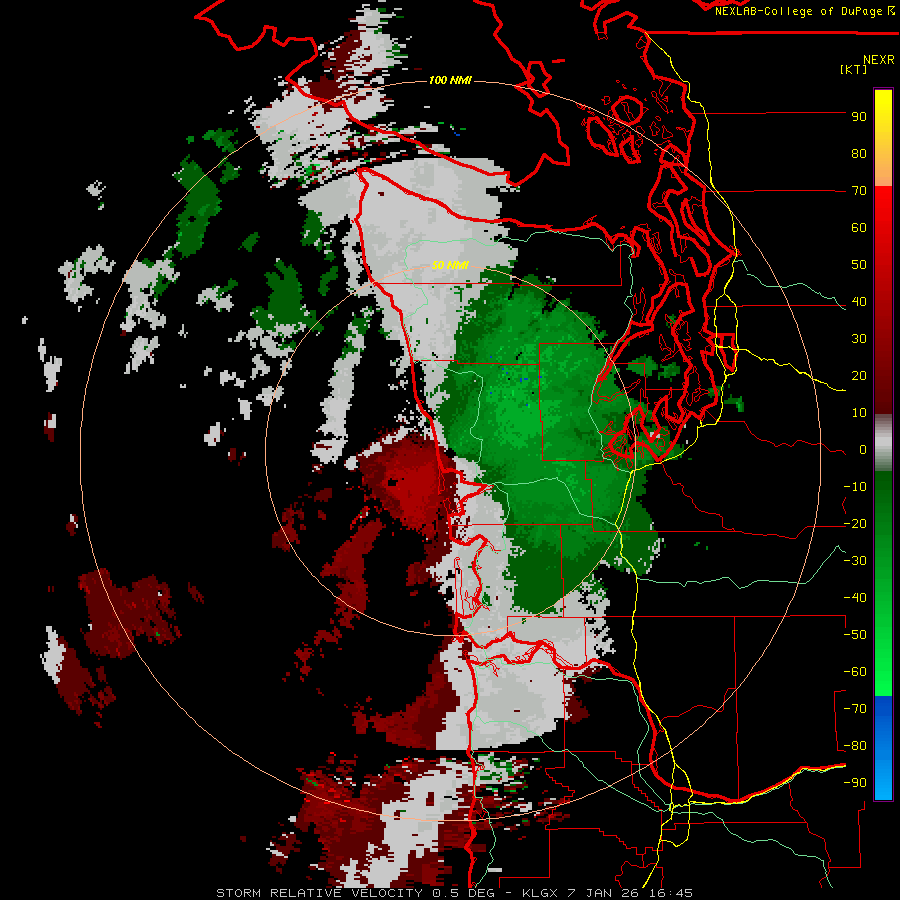The height and width of the screenshot is (900, 900).
Task: Click the 90 value on the velocity scale
Action: point(859,117)
